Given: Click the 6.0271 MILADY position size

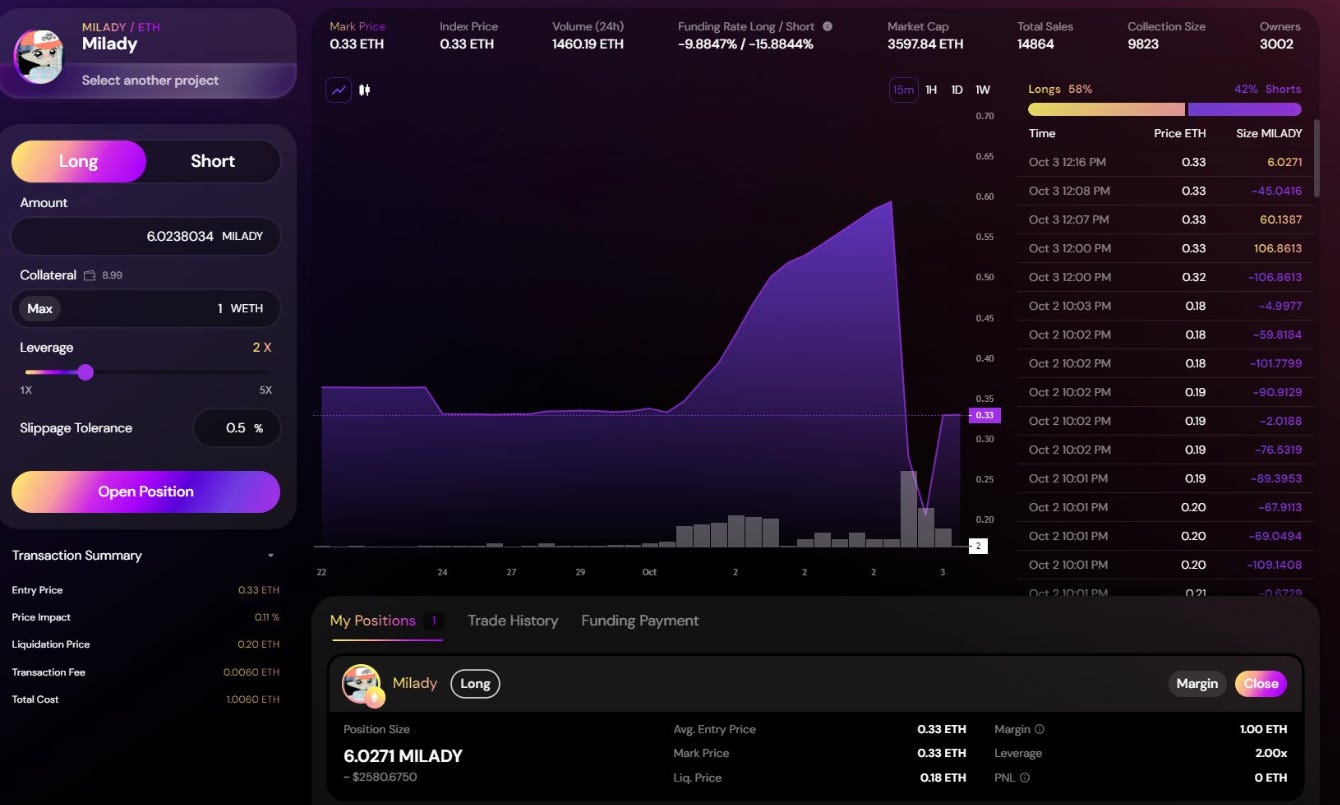Looking at the screenshot, I should coord(403,756).
